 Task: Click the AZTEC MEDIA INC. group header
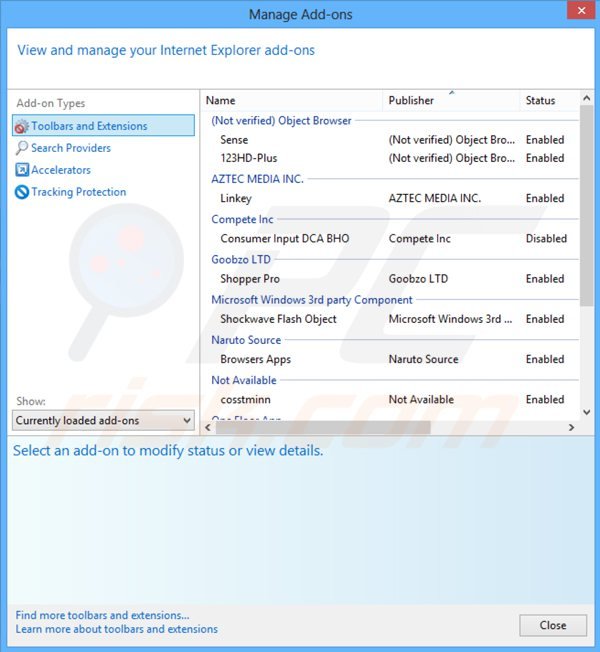coord(257,179)
